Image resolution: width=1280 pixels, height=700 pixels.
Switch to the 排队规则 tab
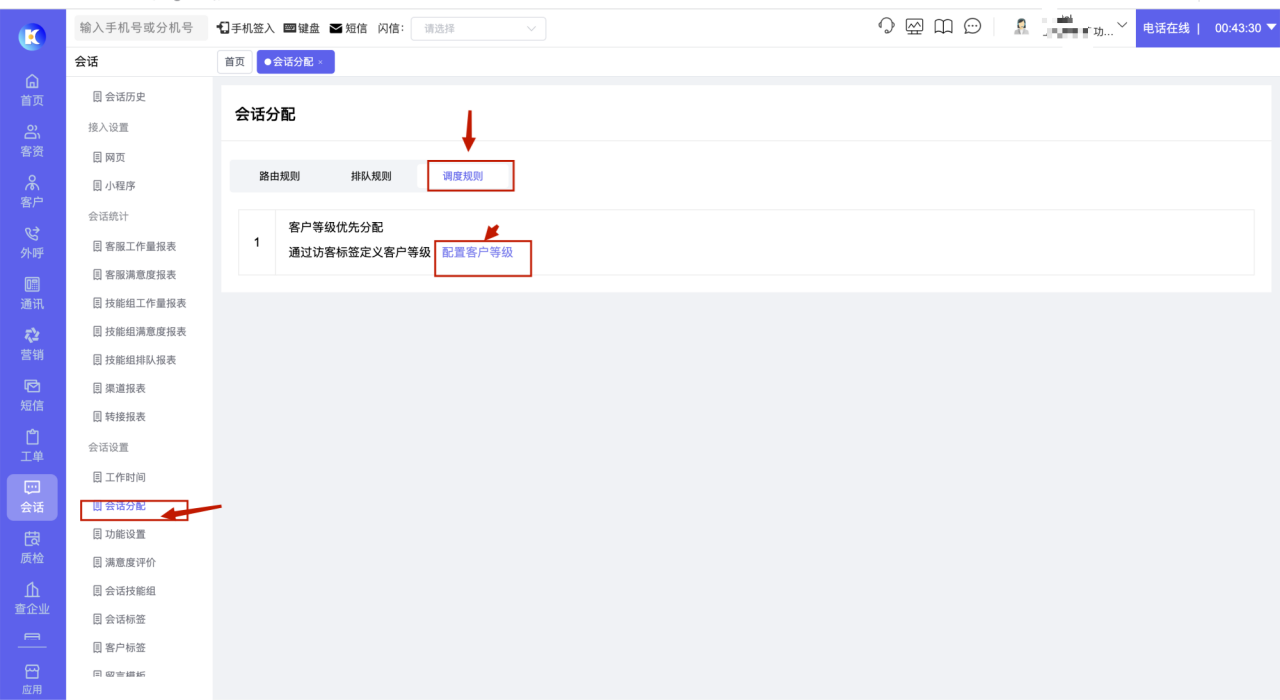point(371,176)
